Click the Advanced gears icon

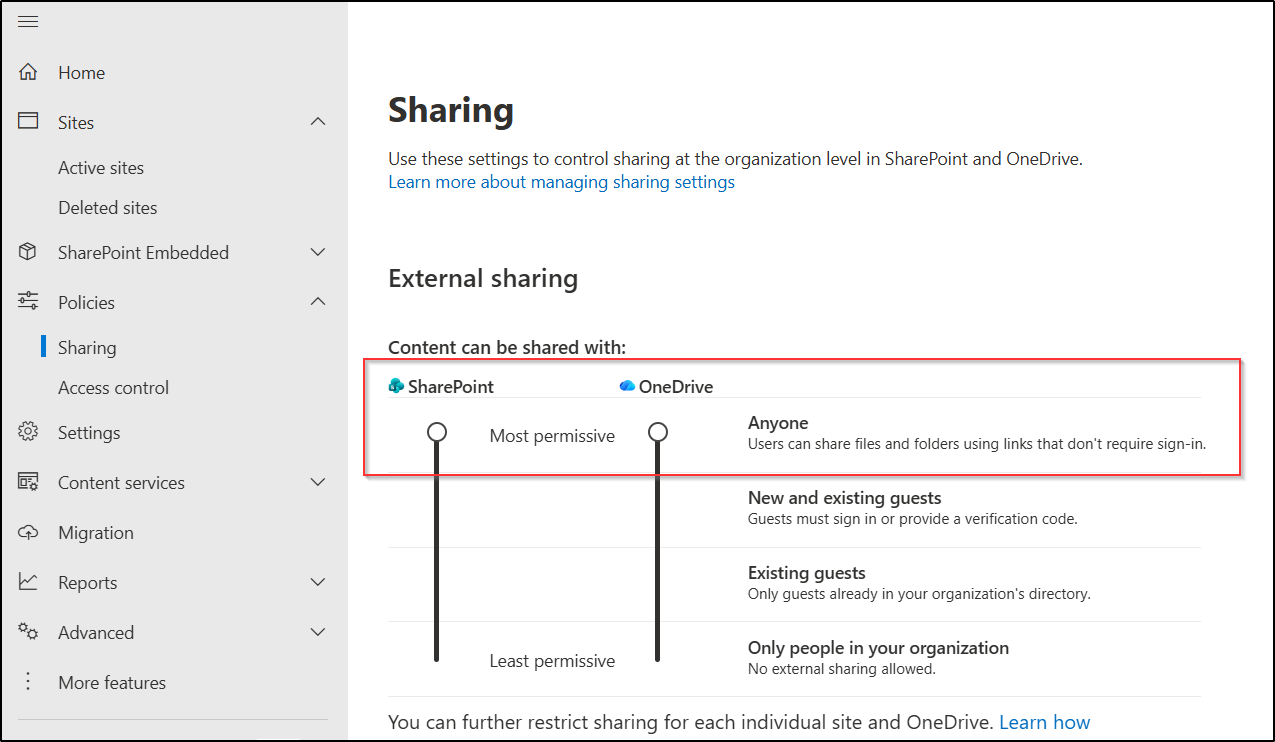[x=28, y=632]
